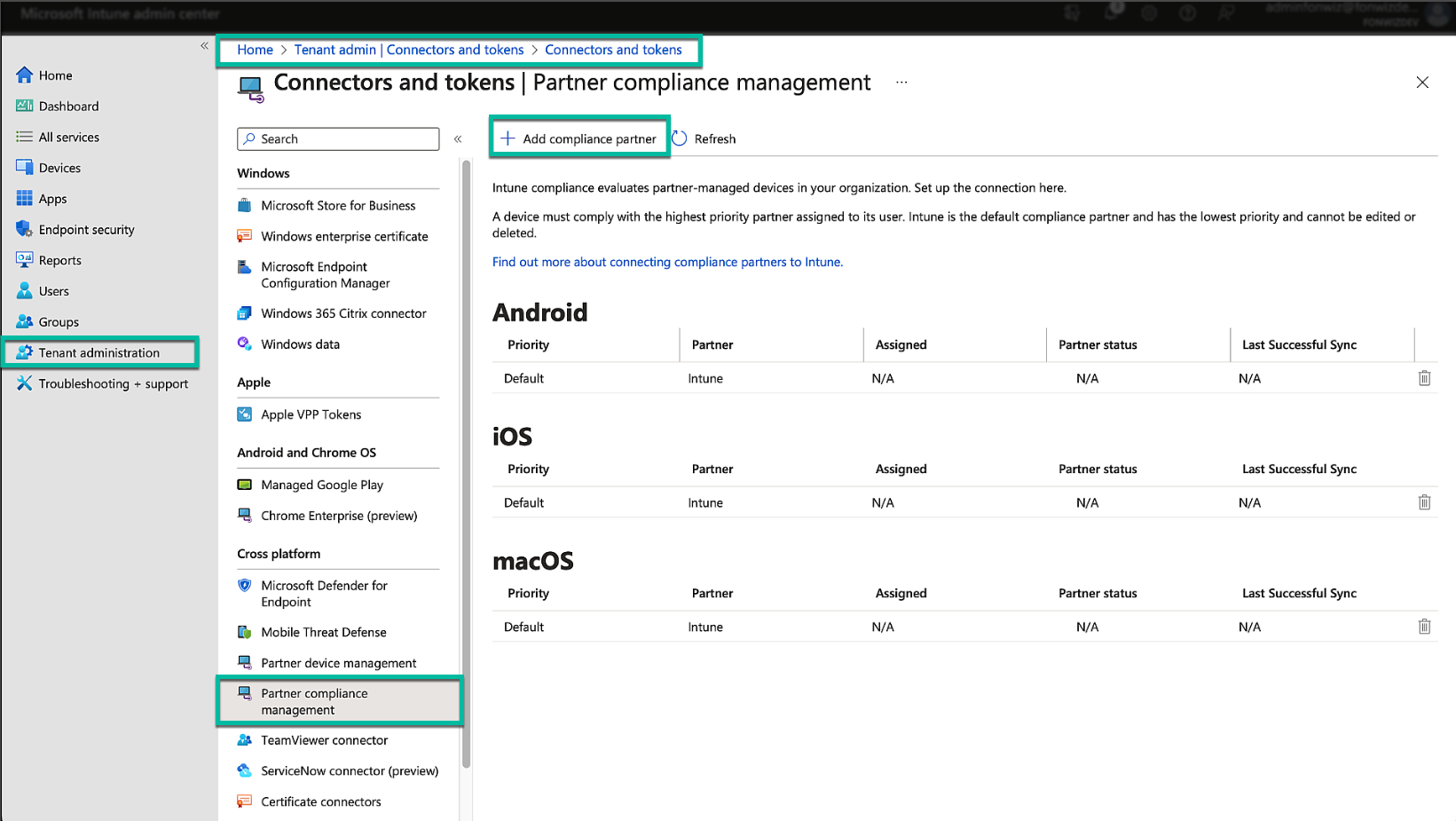Open the connecting compliance partners link

pyautogui.click(x=667, y=262)
